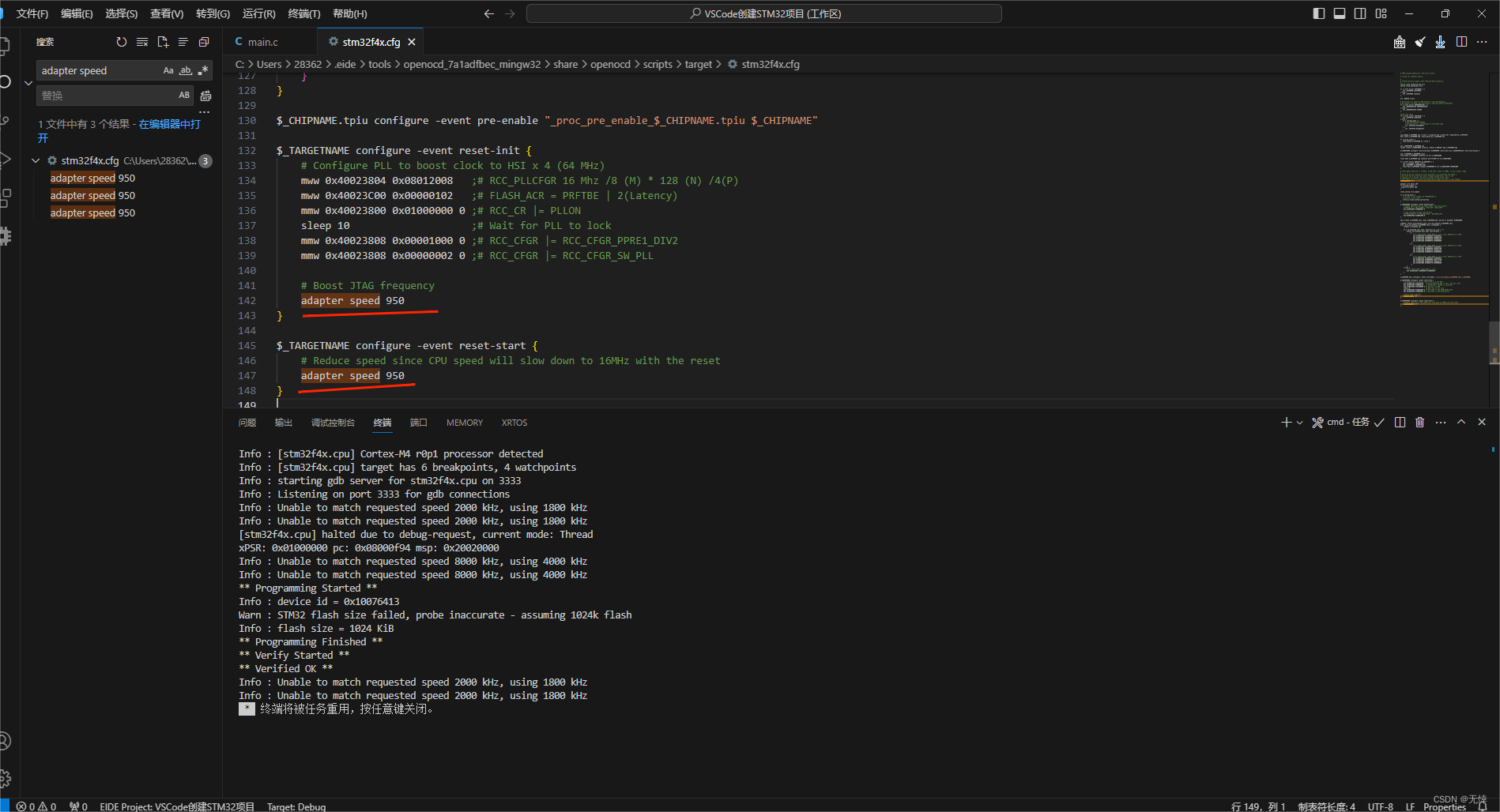Open 文件(F) menu
Screen dimensions: 1500x812
32,13
